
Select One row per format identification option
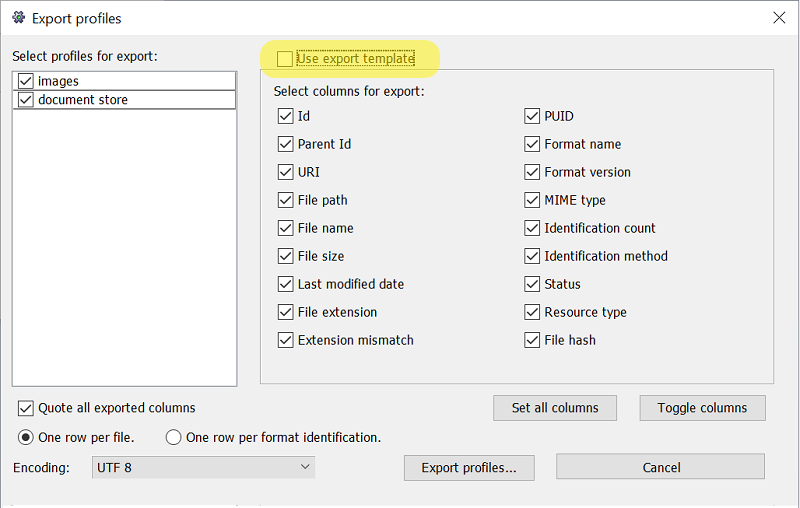point(173,438)
